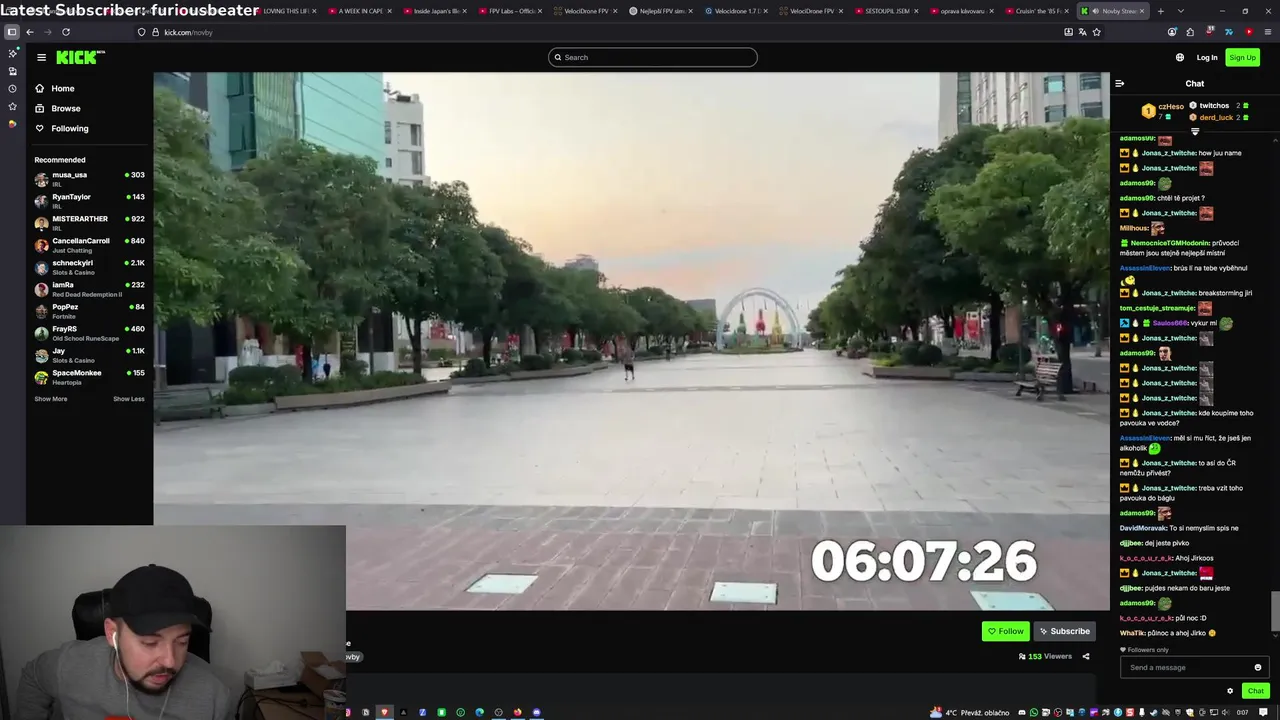
Task: Send message with green Chat button
Action: click(1255, 691)
